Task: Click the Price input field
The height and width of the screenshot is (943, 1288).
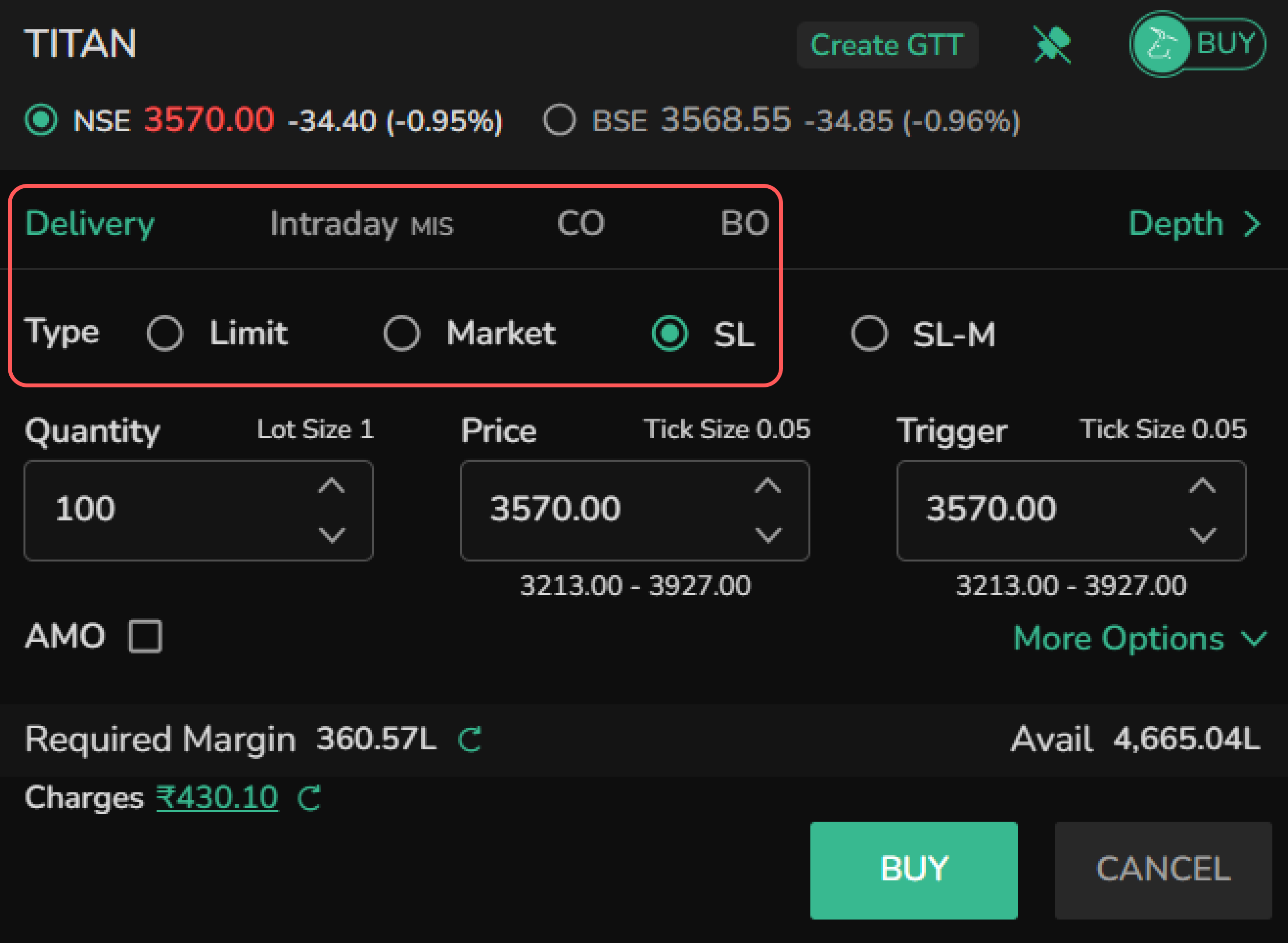Action: click(x=635, y=510)
